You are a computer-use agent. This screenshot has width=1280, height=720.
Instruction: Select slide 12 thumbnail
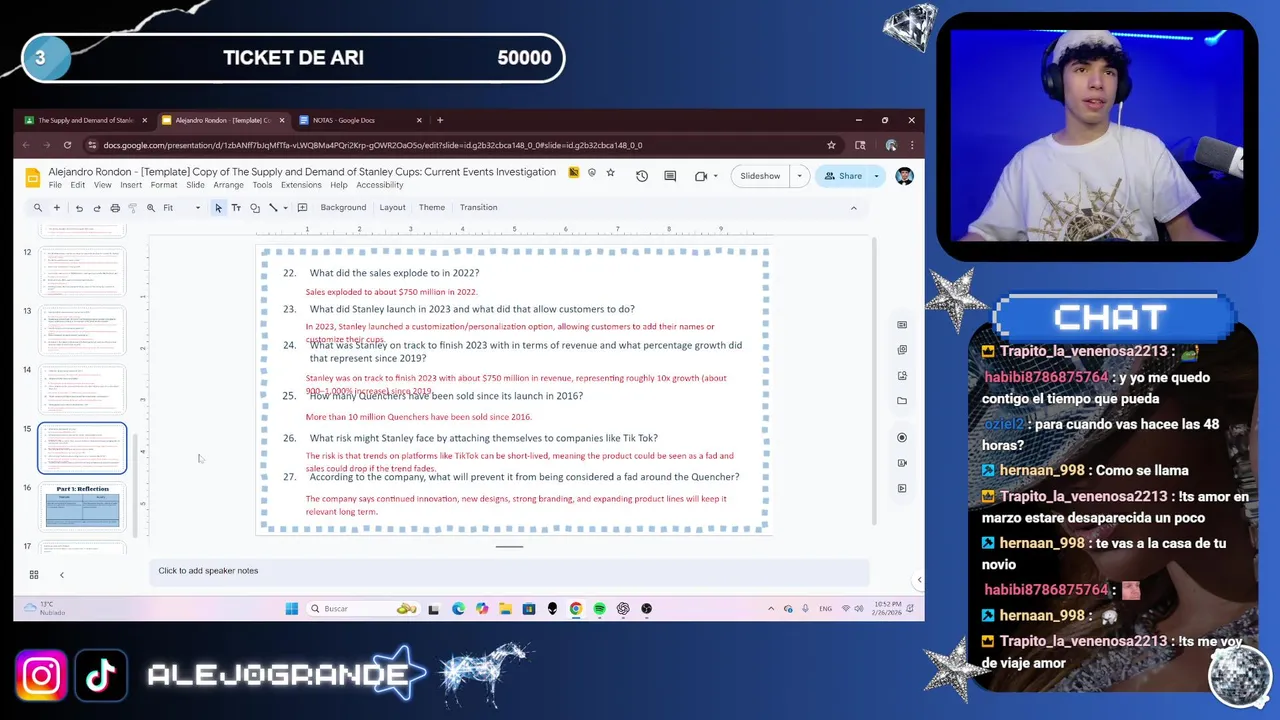(x=82, y=270)
